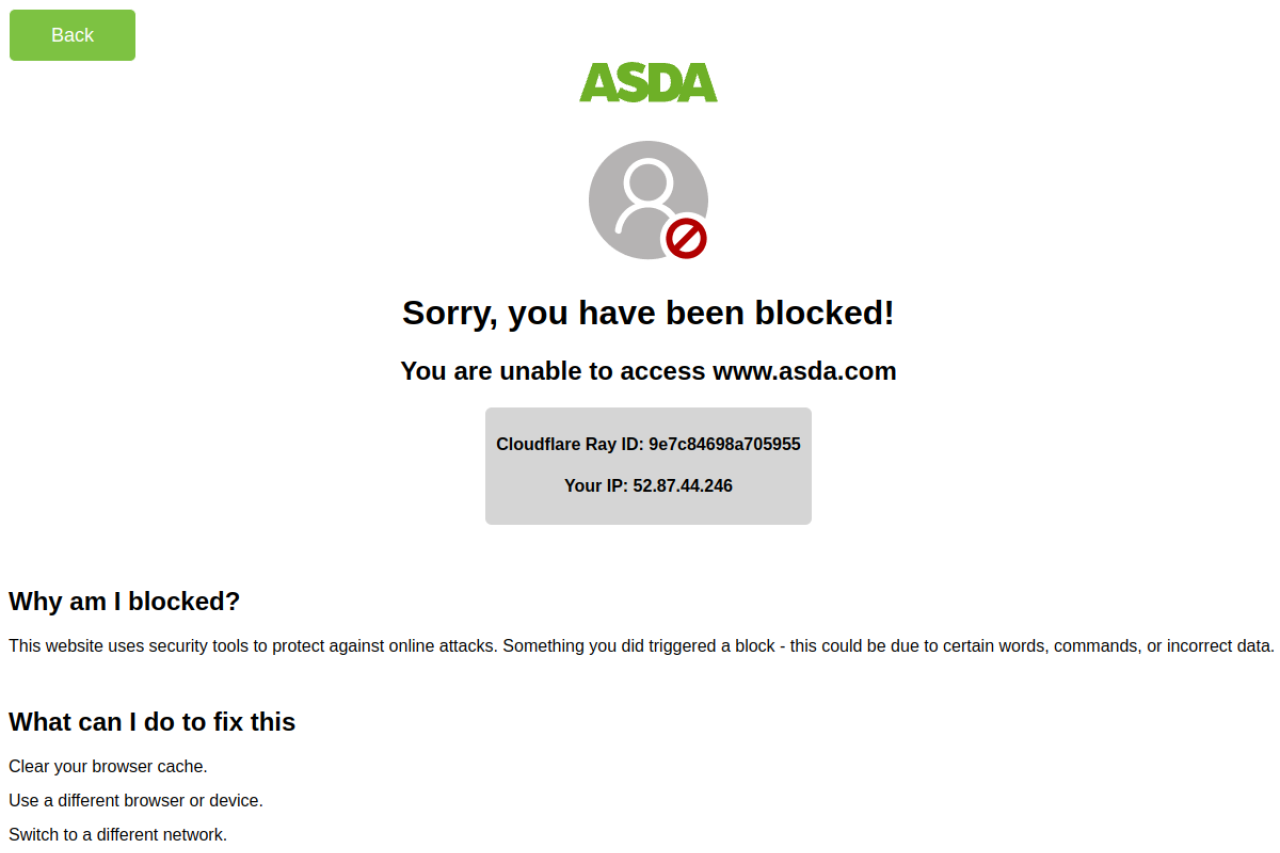Image resolution: width=1280 pixels, height=853 pixels.
Task: Click the IP address 52.87.44.246
Action: click(x=683, y=486)
